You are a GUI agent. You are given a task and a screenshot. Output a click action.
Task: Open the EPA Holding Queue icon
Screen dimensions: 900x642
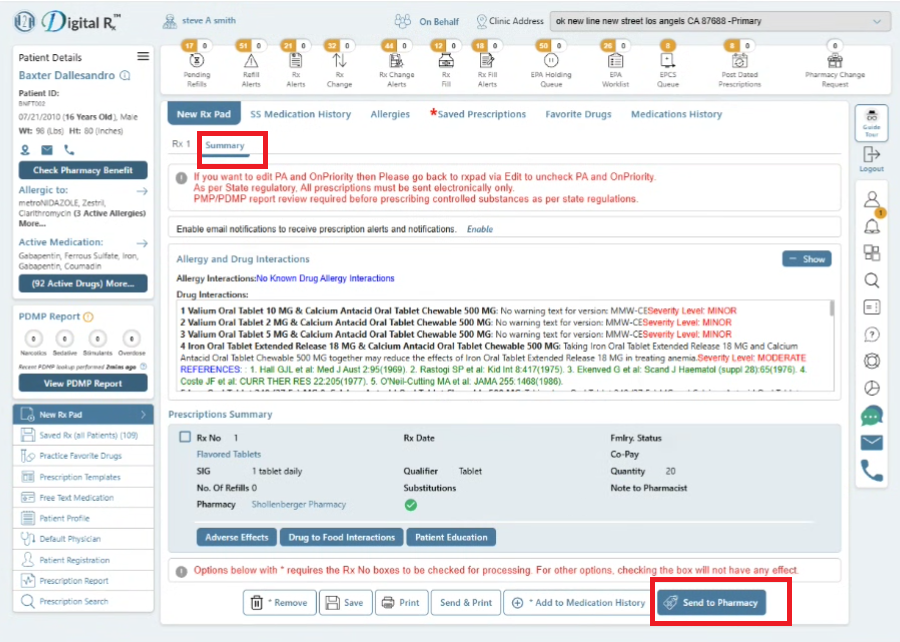pos(550,60)
